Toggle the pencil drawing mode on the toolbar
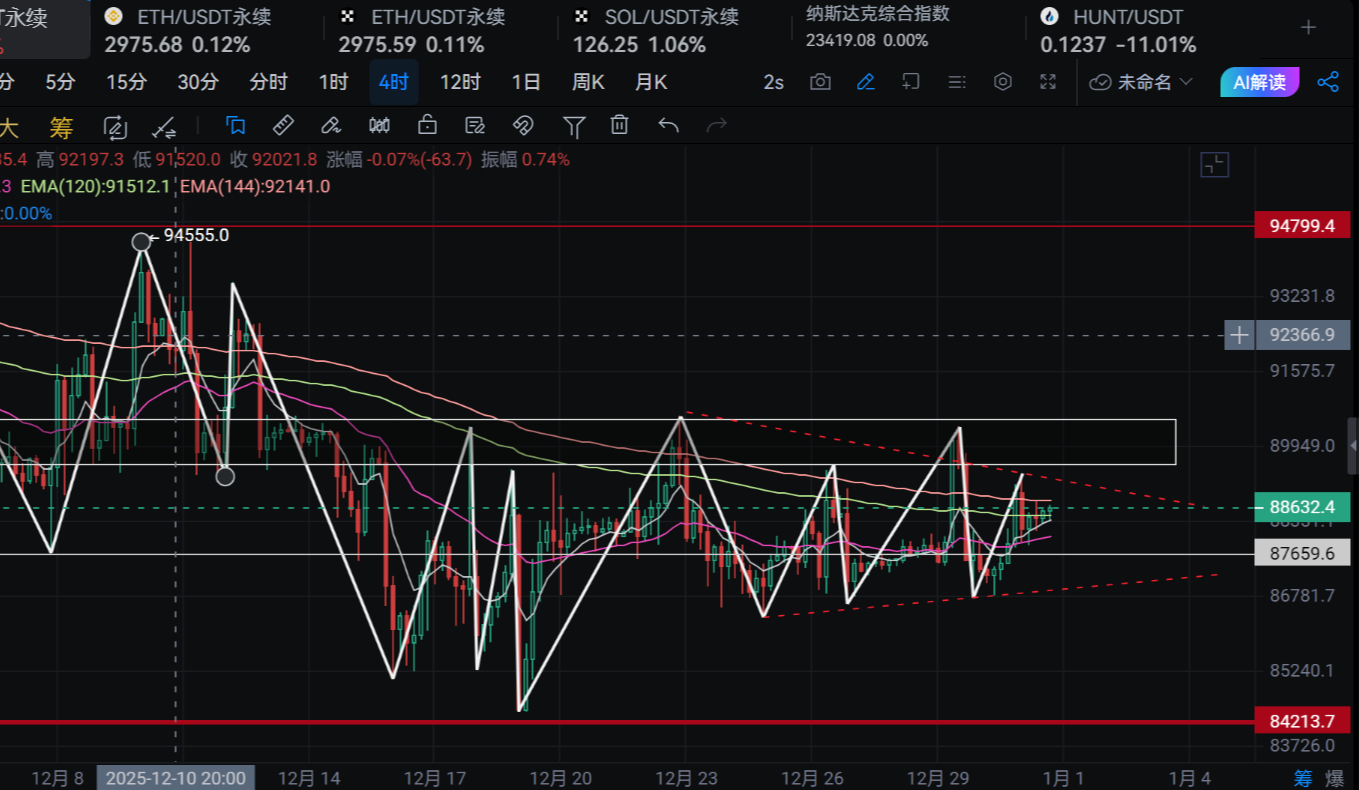 pos(866,83)
